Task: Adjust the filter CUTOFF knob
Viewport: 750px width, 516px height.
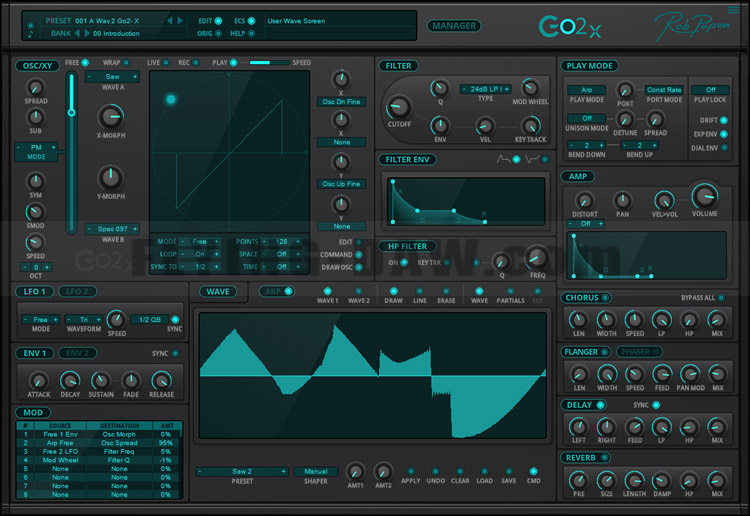Action: 398,107
